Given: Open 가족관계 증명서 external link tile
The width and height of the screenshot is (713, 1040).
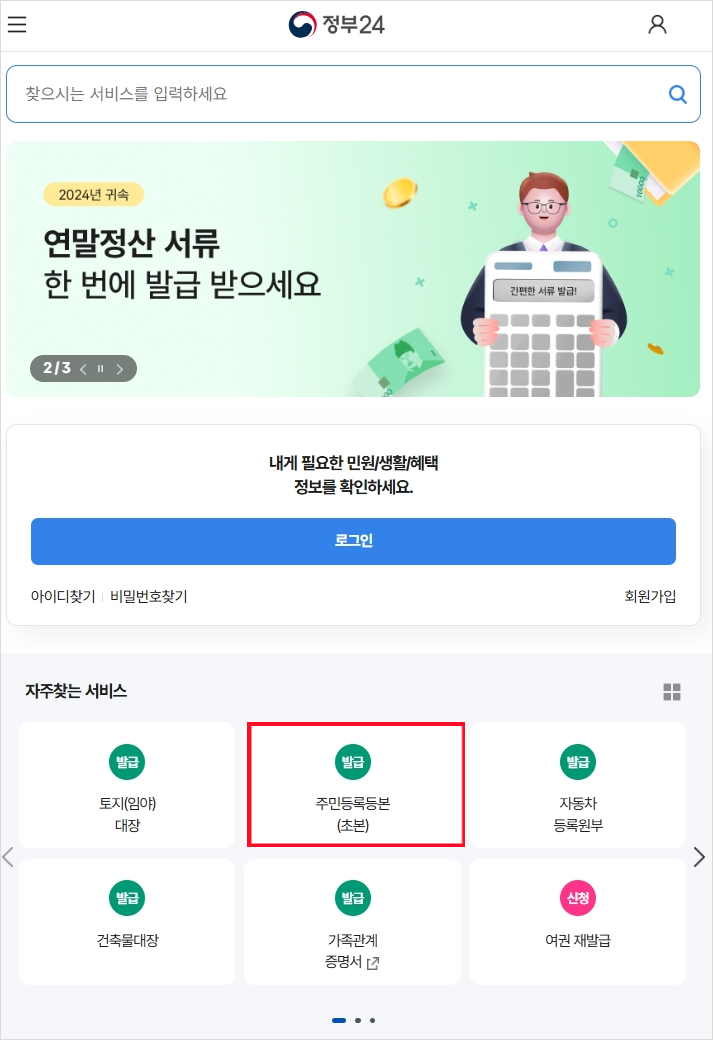Looking at the screenshot, I should [x=353, y=922].
